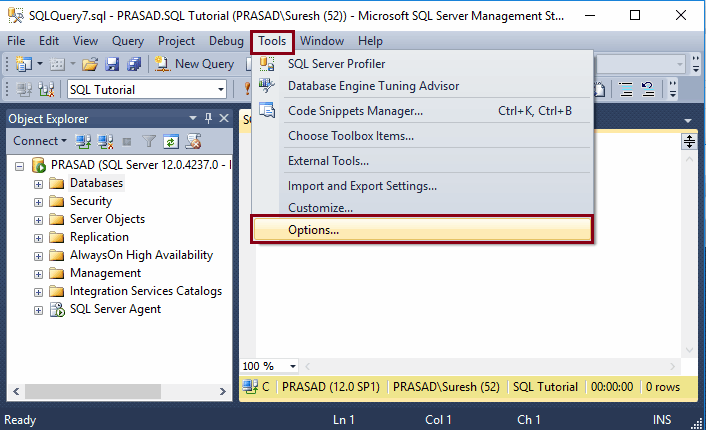Click the Decrease Indent toolbar icon
Image resolution: width=706 pixels, height=430 pixels.
(648, 90)
